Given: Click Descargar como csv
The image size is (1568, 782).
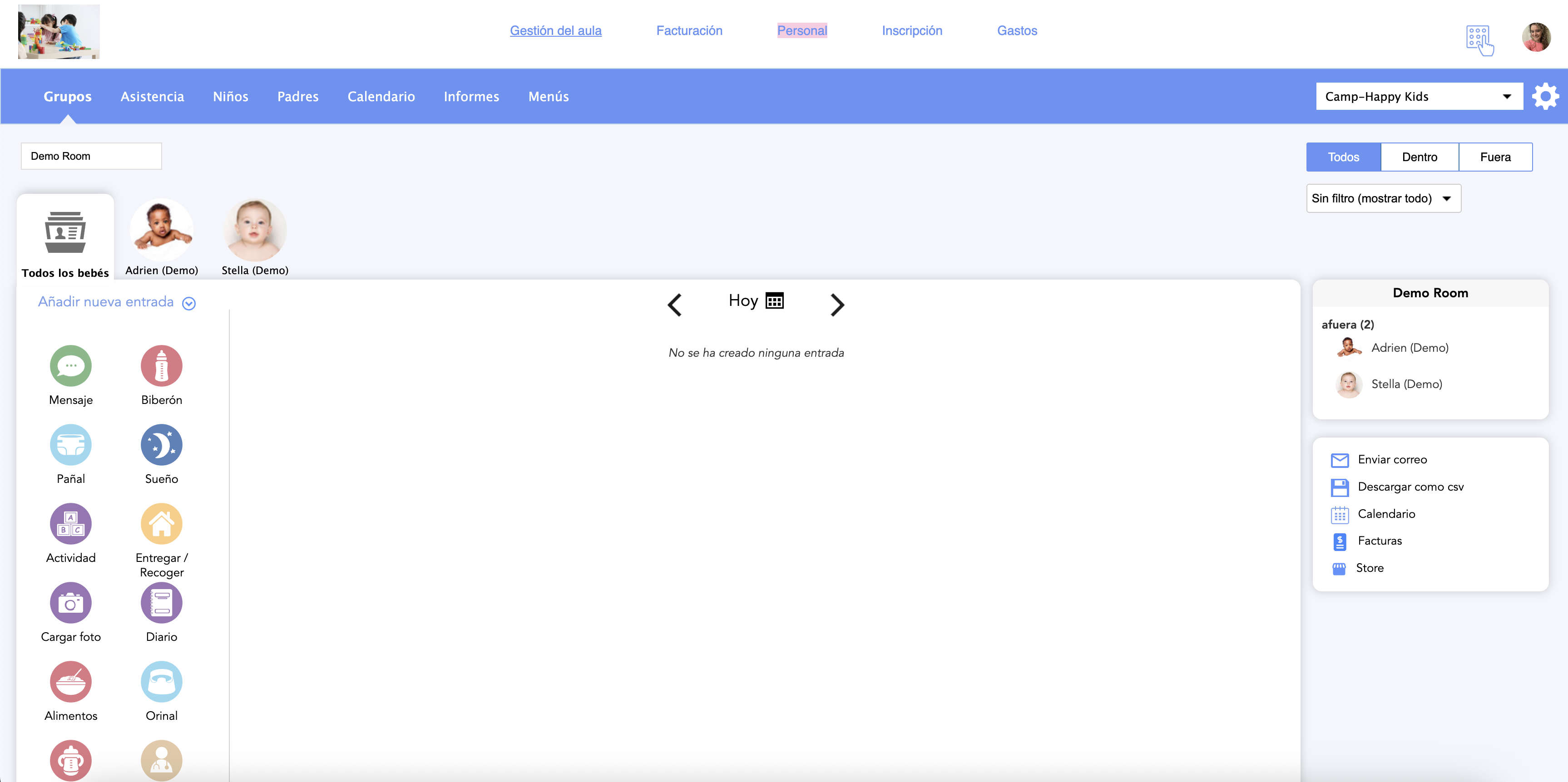Looking at the screenshot, I should [1410, 487].
